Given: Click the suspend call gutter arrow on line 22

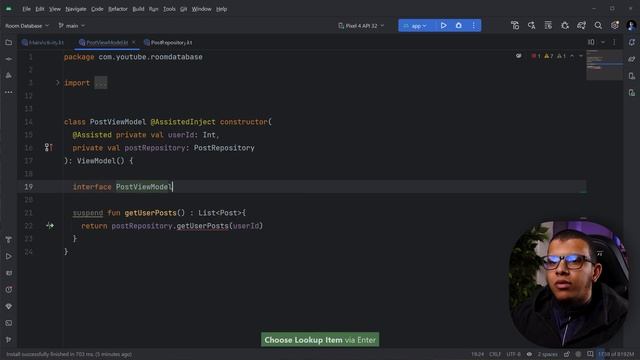Looking at the screenshot, I should [x=50, y=225].
